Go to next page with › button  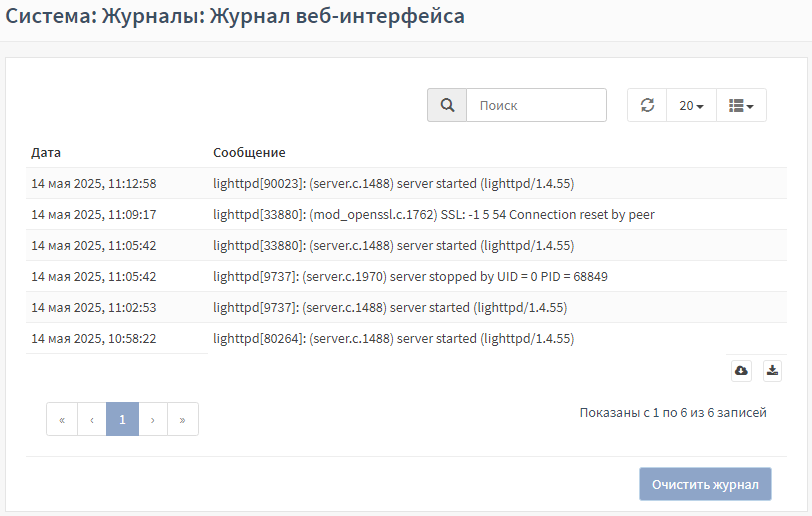click(x=153, y=419)
